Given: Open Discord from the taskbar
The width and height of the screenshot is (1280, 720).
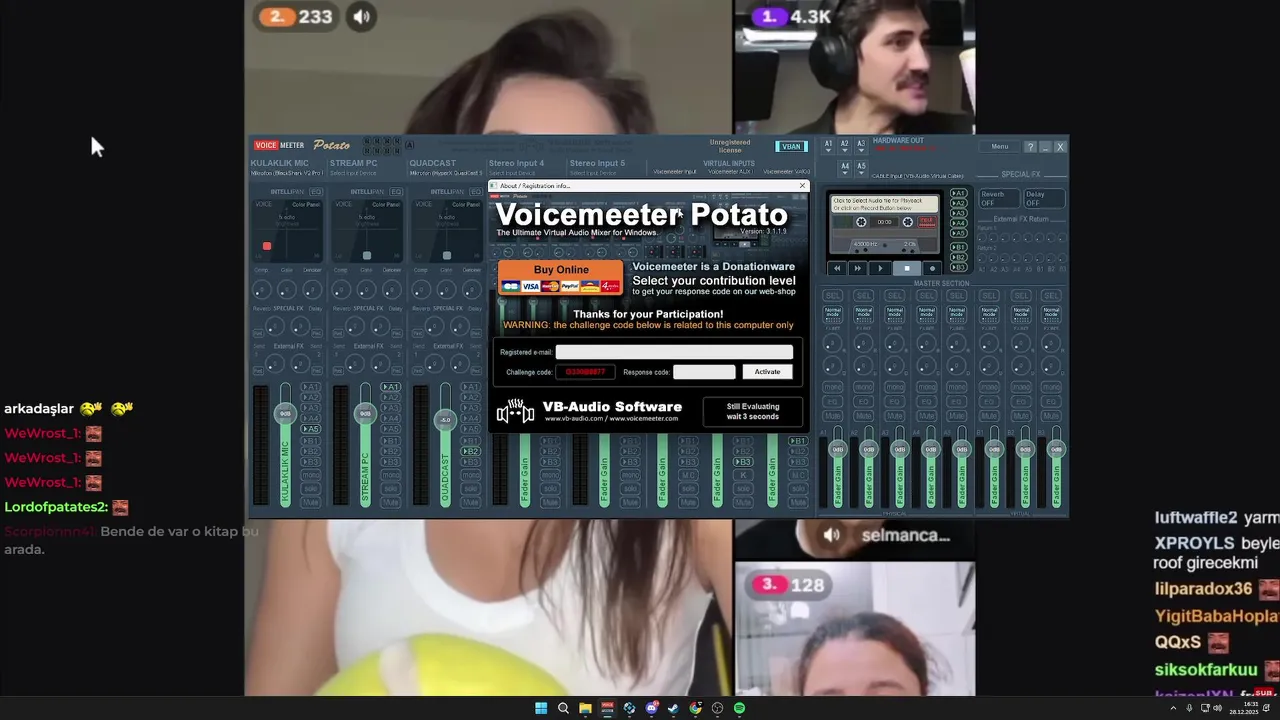Looking at the screenshot, I should click(652, 708).
